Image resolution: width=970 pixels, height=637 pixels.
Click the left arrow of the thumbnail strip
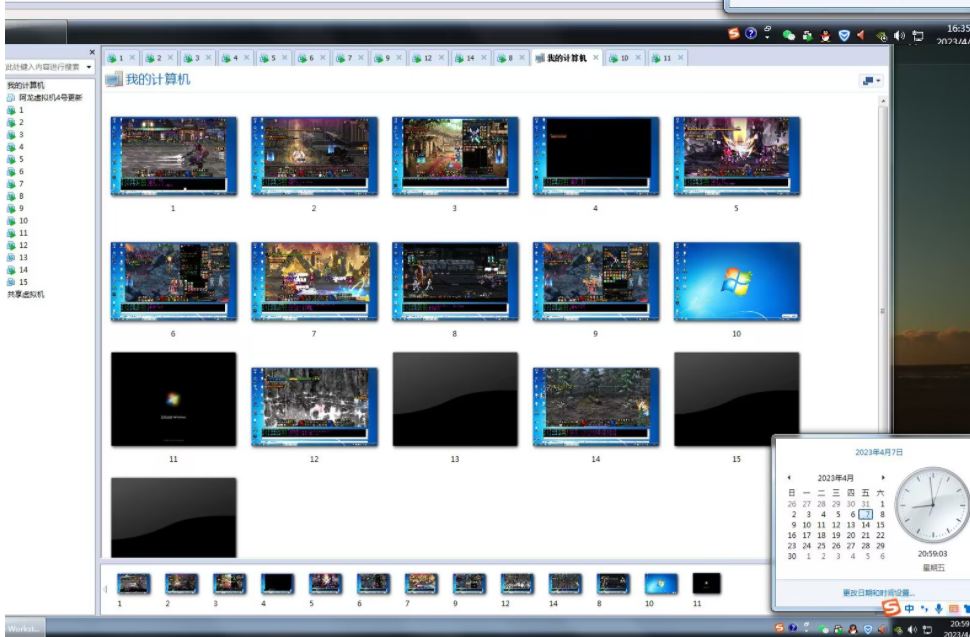(x=105, y=589)
